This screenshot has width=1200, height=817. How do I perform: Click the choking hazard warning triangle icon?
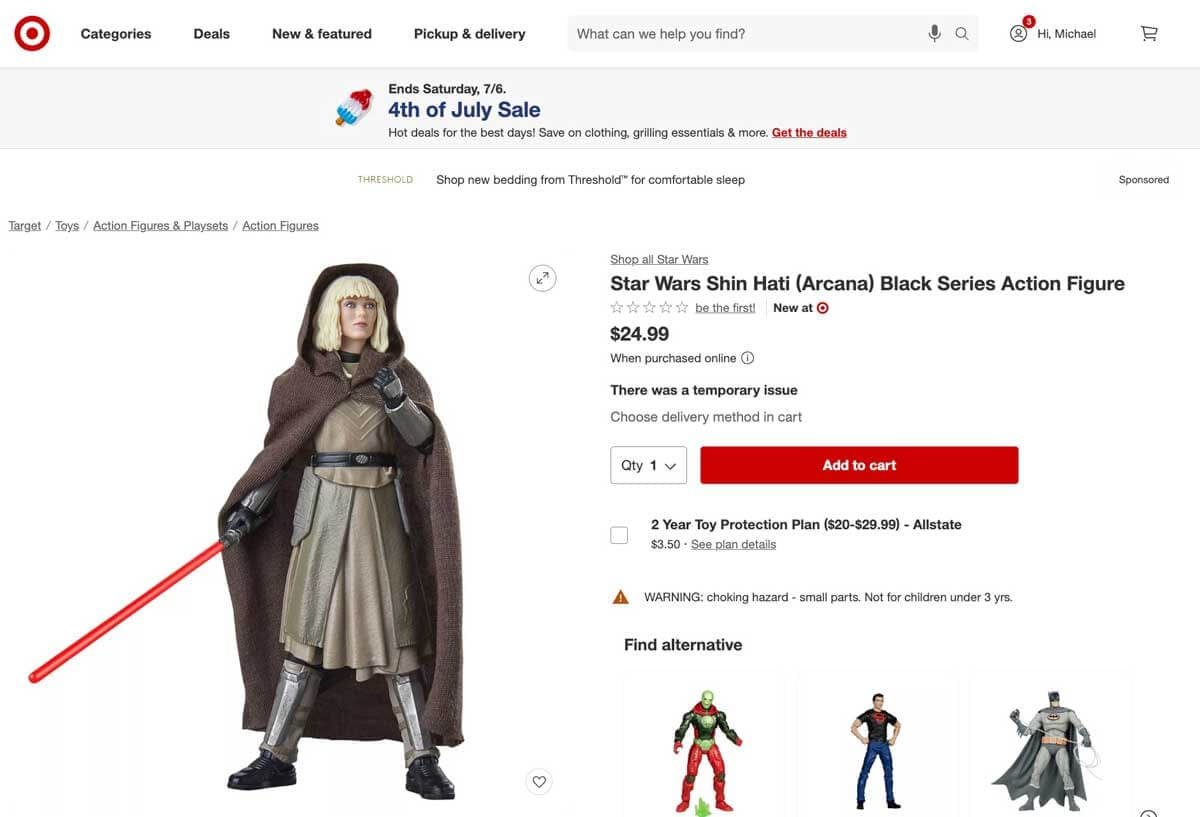620,596
